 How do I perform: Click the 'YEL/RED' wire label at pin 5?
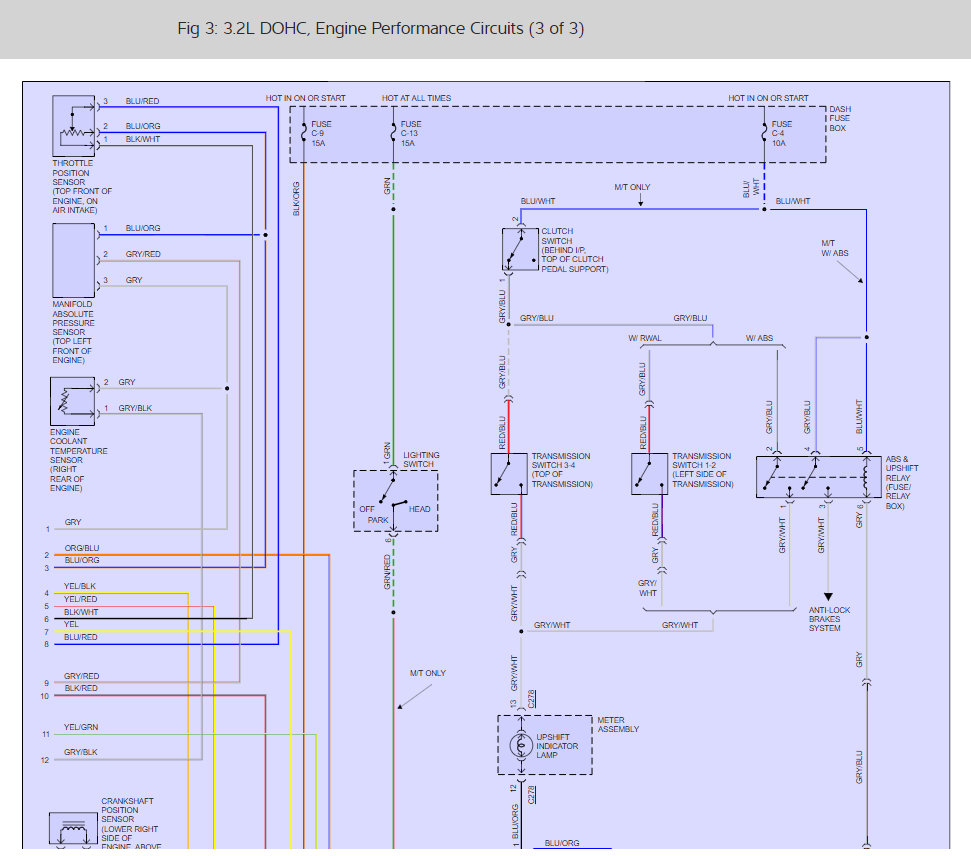(81, 599)
